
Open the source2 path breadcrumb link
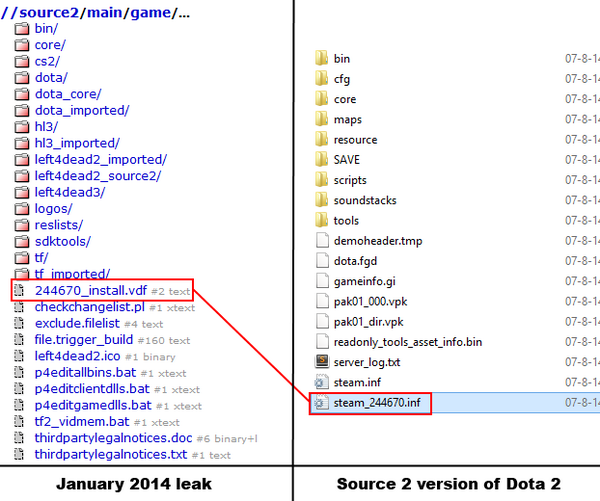(x=49, y=13)
